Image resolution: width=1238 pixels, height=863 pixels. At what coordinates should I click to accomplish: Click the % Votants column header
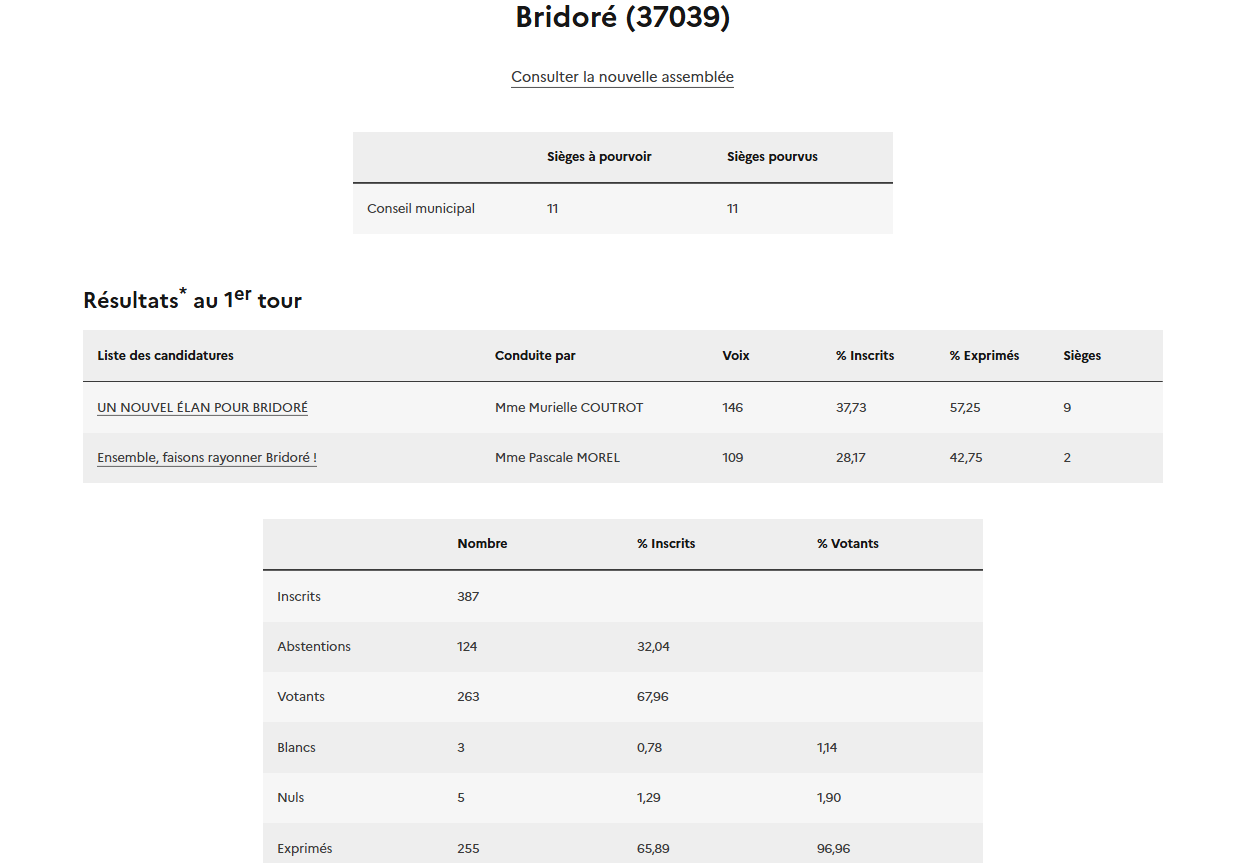(848, 544)
